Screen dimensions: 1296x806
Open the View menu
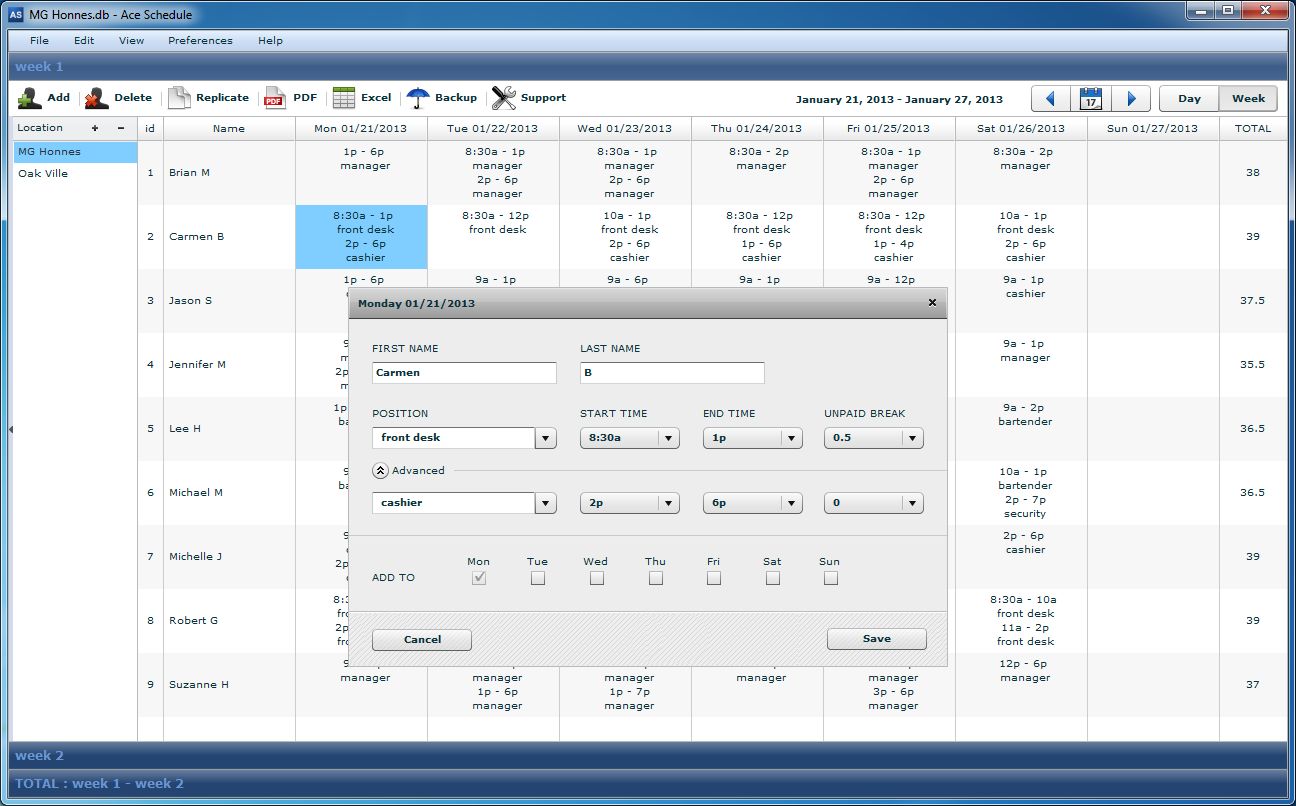tap(131, 41)
